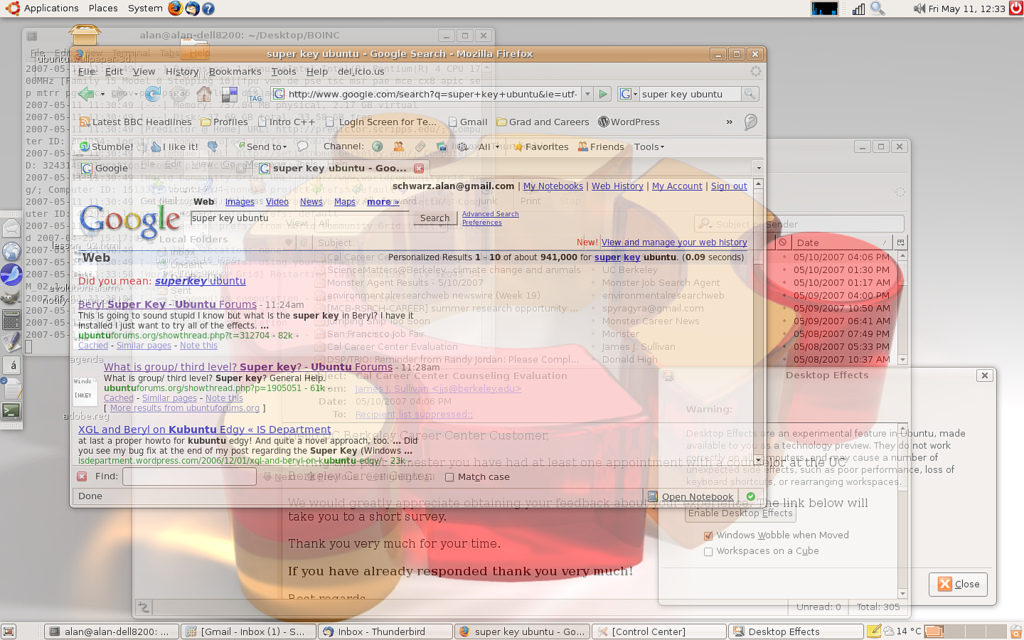Click the Enable Desktop Effects button

coord(740,513)
